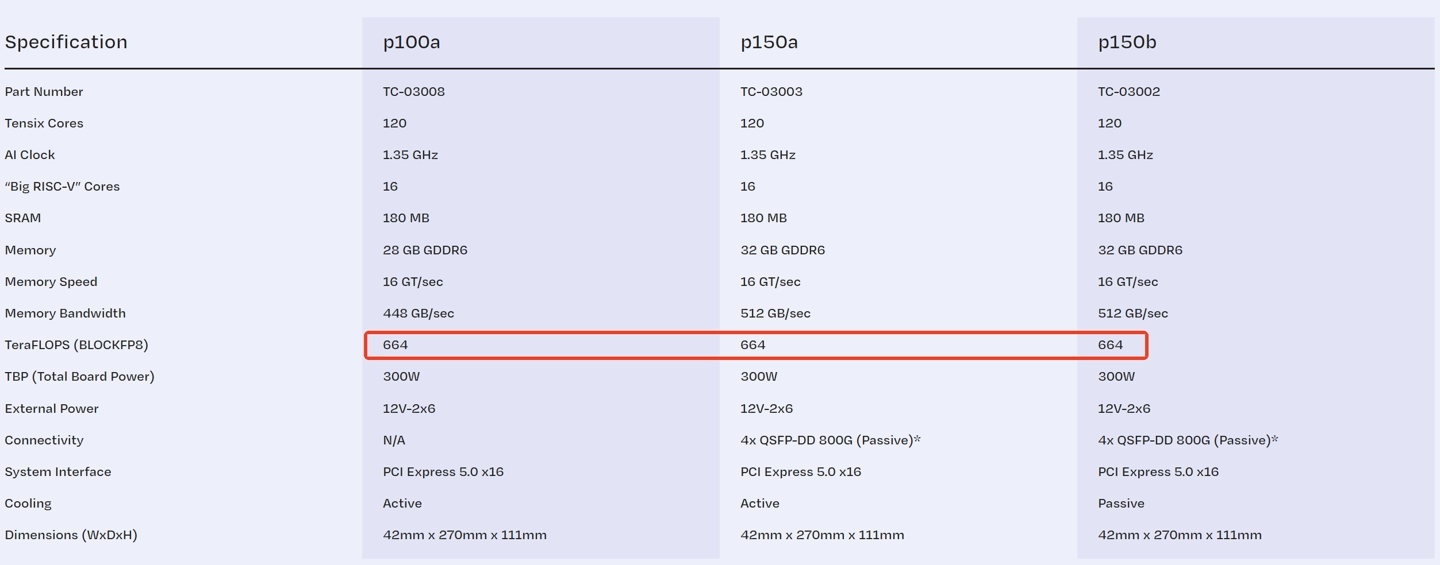This screenshot has width=1440, height=565.
Task: Click the p150a column header
Action: [x=769, y=42]
